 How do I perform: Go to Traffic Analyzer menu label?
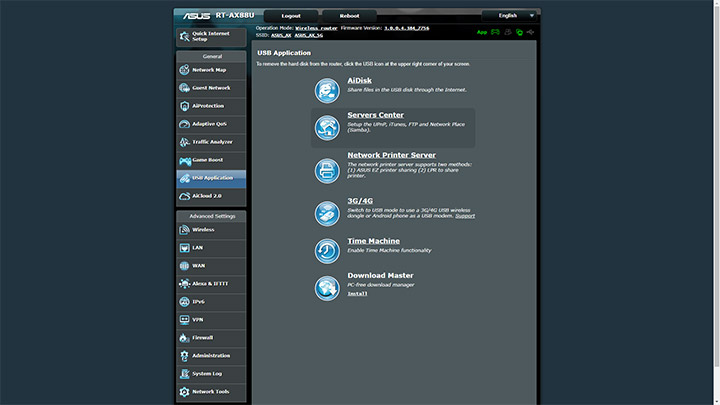coord(213,142)
